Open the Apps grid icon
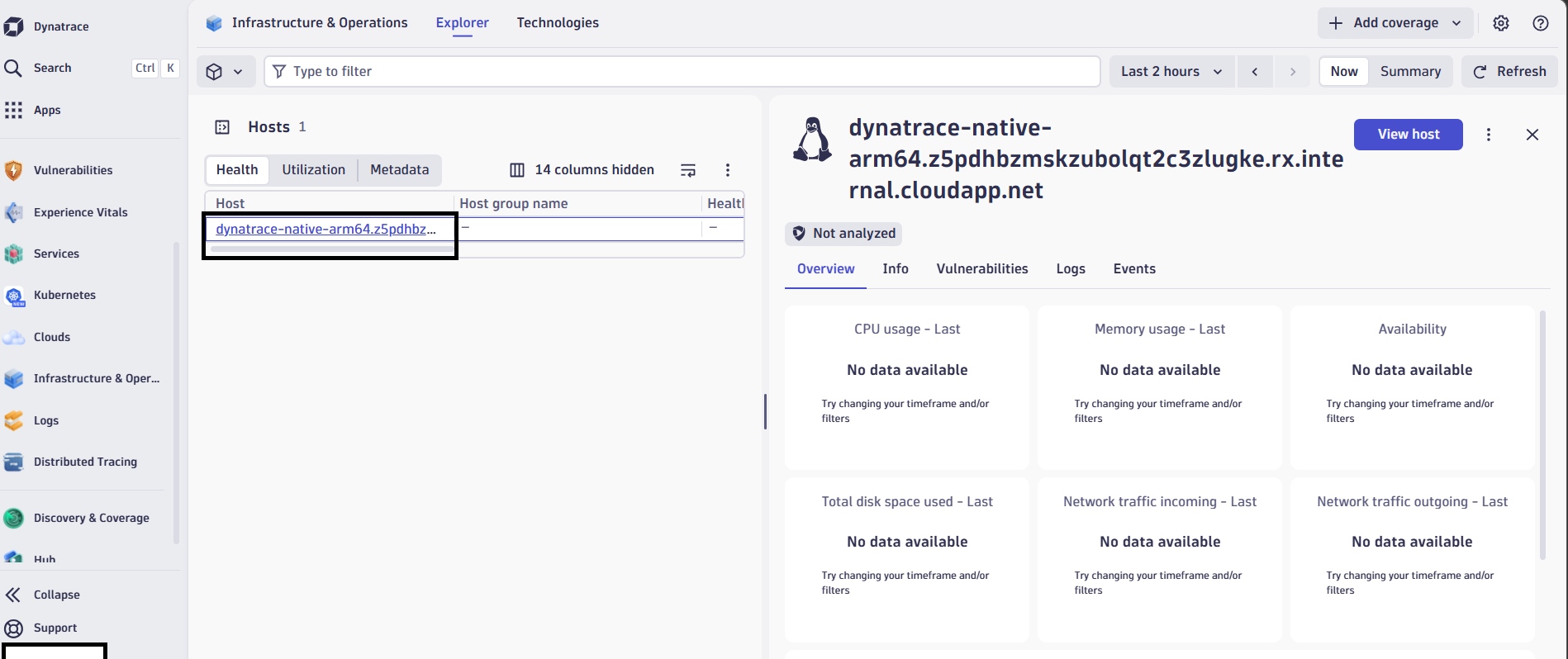 coord(13,110)
